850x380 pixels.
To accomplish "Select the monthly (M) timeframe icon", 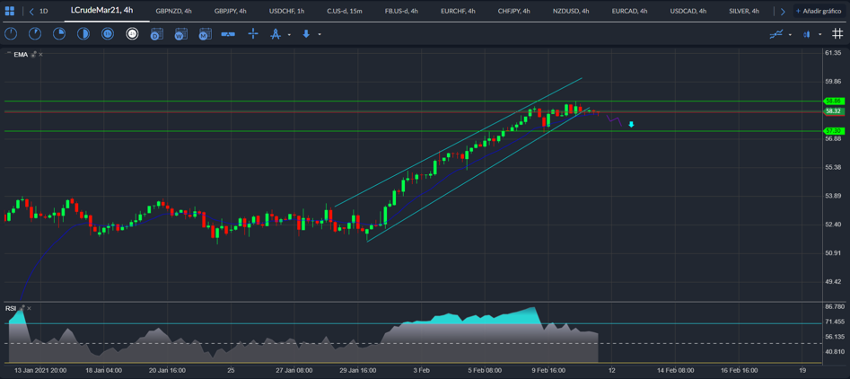I will click(x=204, y=34).
